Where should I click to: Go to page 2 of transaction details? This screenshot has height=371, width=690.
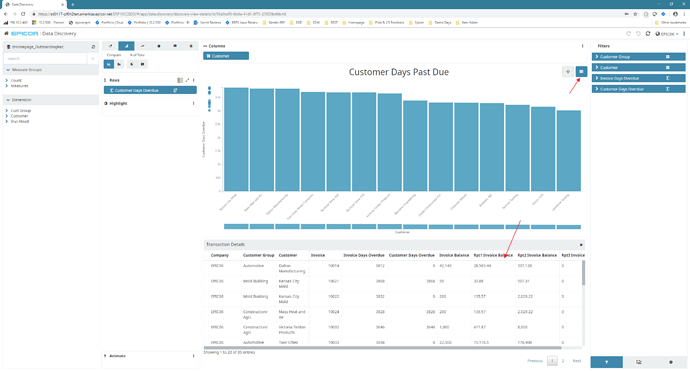click(563, 361)
